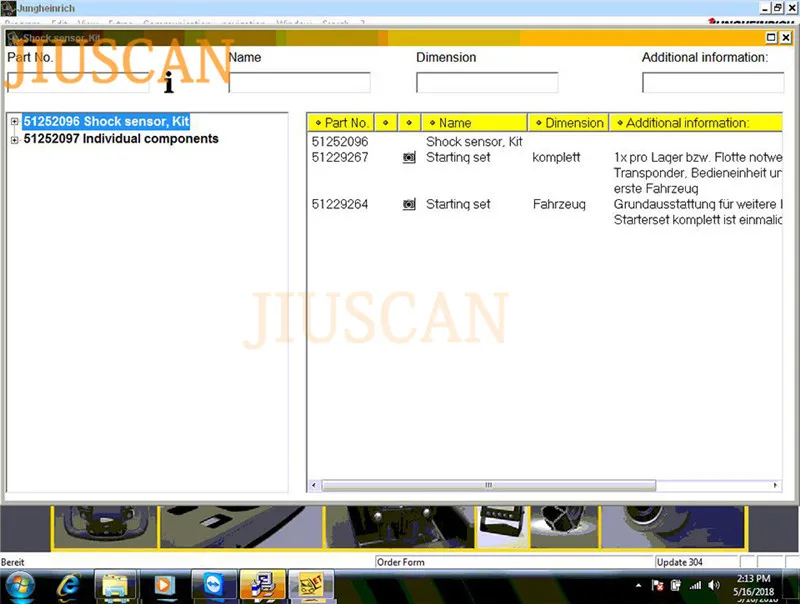800x604 pixels.
Task: Select 51252096 Shock sensor, Kit tree item
Action: [x=106, y=121]
